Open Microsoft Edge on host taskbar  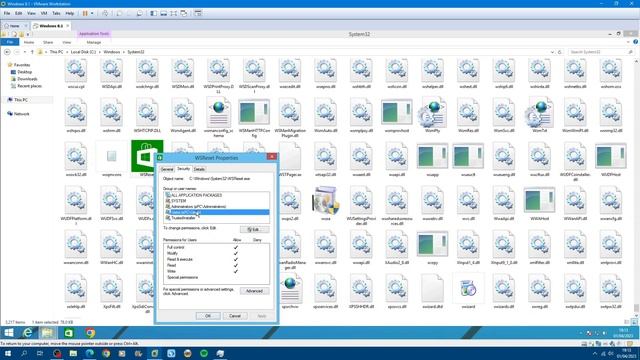(89, 353)
